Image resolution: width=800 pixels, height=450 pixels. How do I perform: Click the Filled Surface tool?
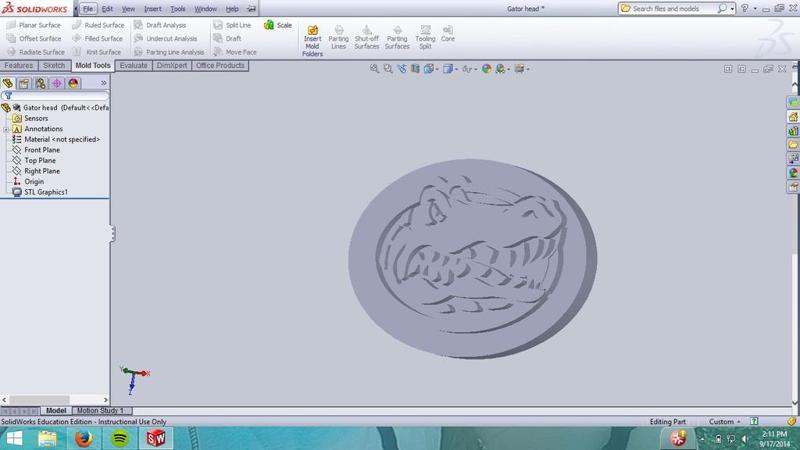97,39
